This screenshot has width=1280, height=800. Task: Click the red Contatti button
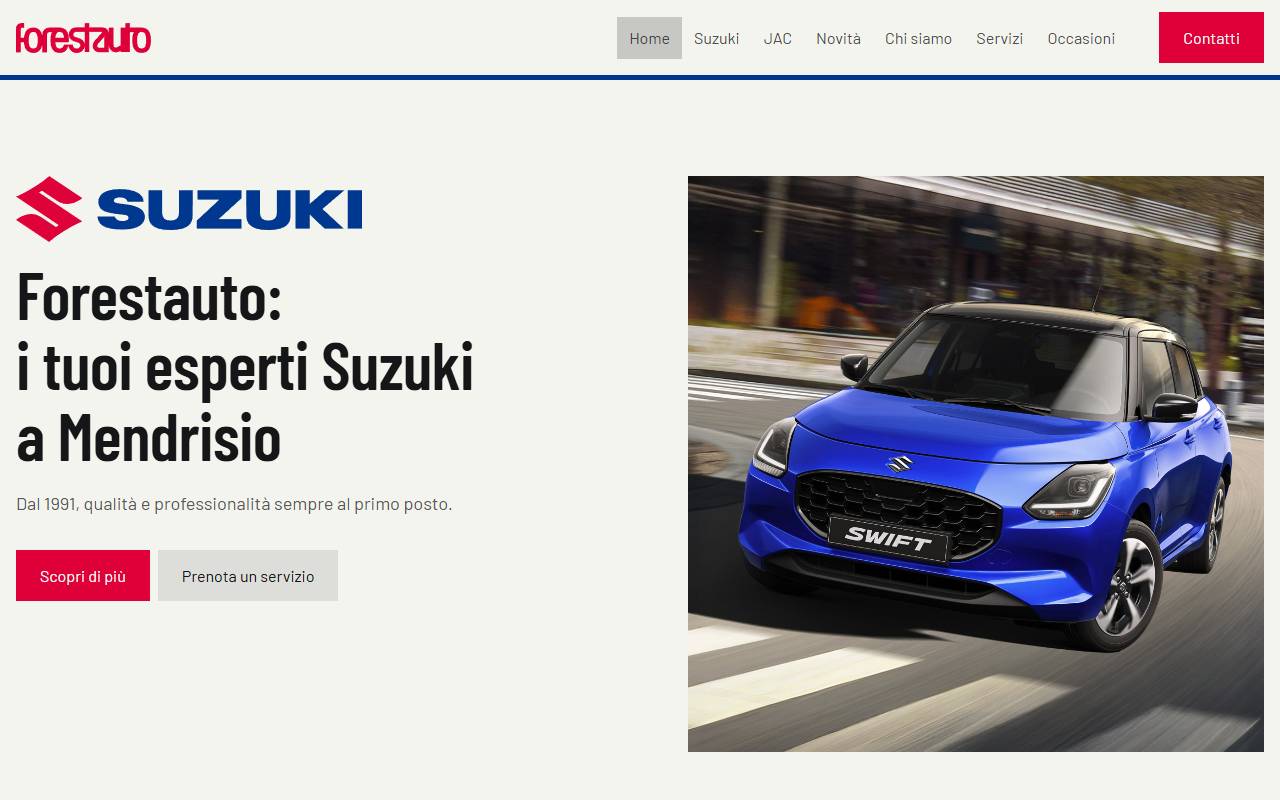[x=1211, y=38]
